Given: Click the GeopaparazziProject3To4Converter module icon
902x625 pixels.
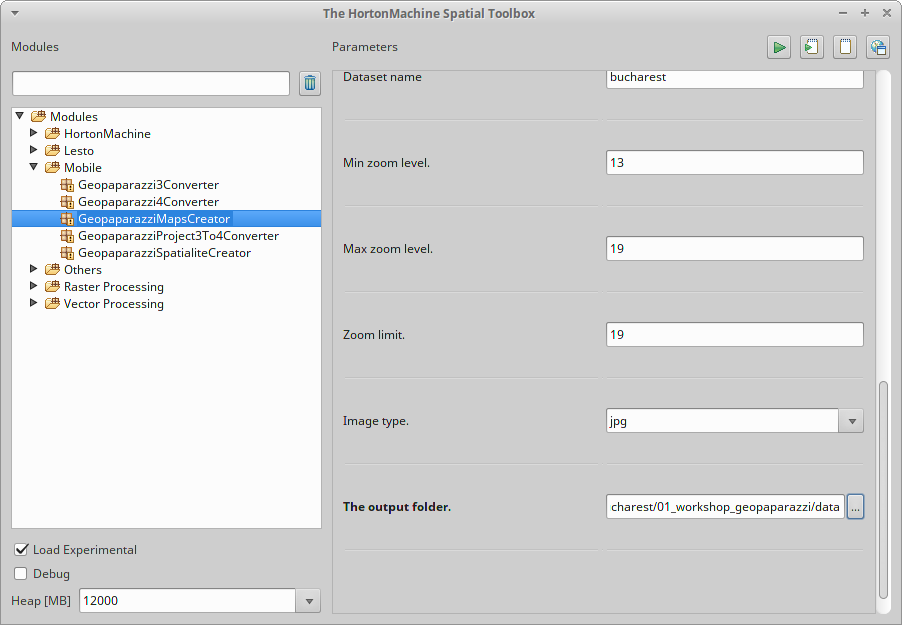Looking at the screenshot, I should coord(67,236).
